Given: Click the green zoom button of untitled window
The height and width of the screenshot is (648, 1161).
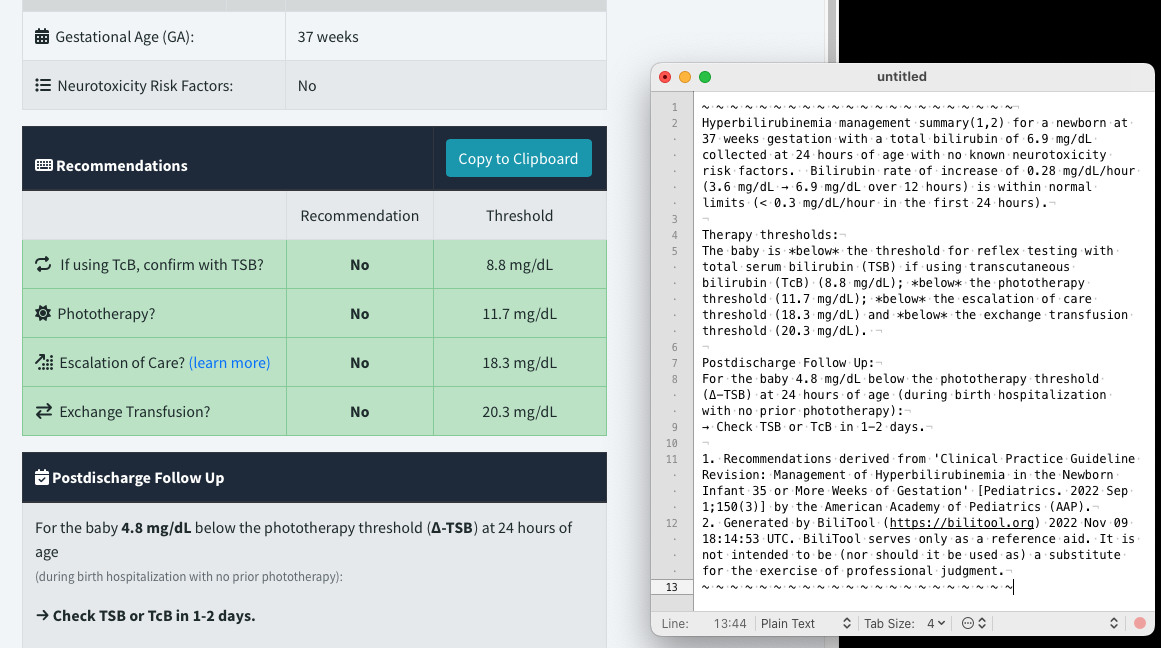Looking at the screenshot, I should [705, 77].
